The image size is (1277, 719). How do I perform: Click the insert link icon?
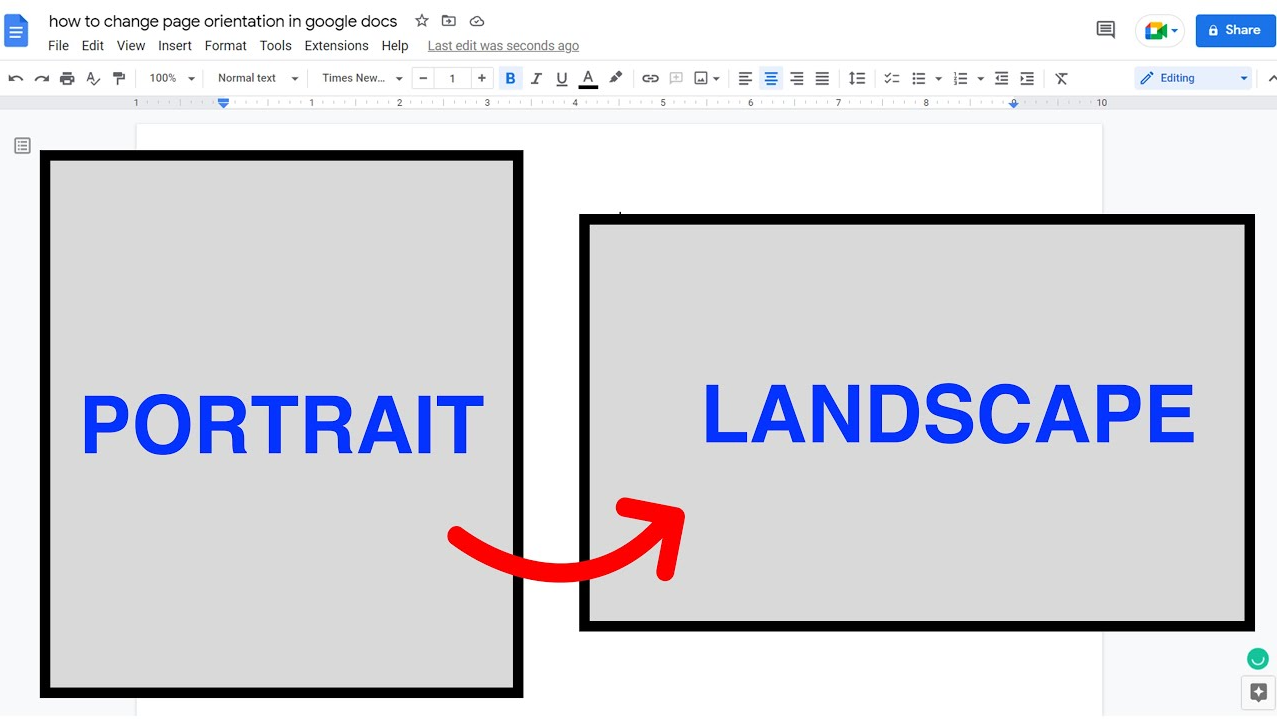click(650, 78)
